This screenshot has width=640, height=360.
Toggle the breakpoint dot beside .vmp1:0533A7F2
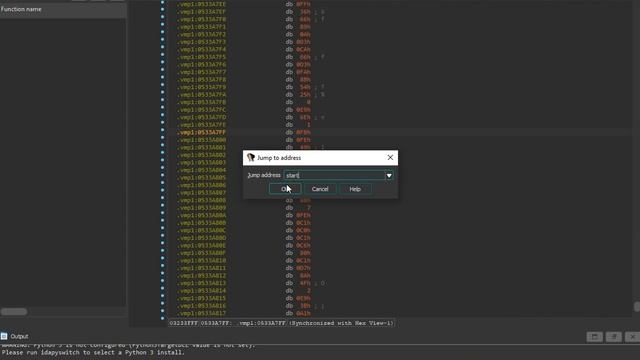(x=162, y=32)
